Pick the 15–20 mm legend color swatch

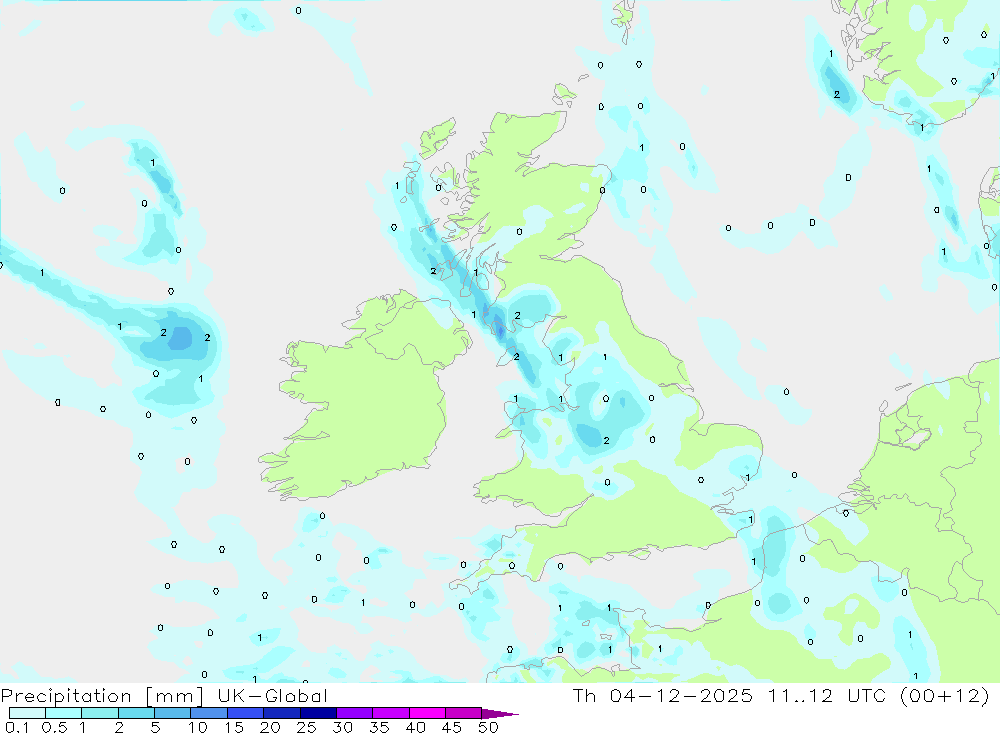[x=246, y=713]
